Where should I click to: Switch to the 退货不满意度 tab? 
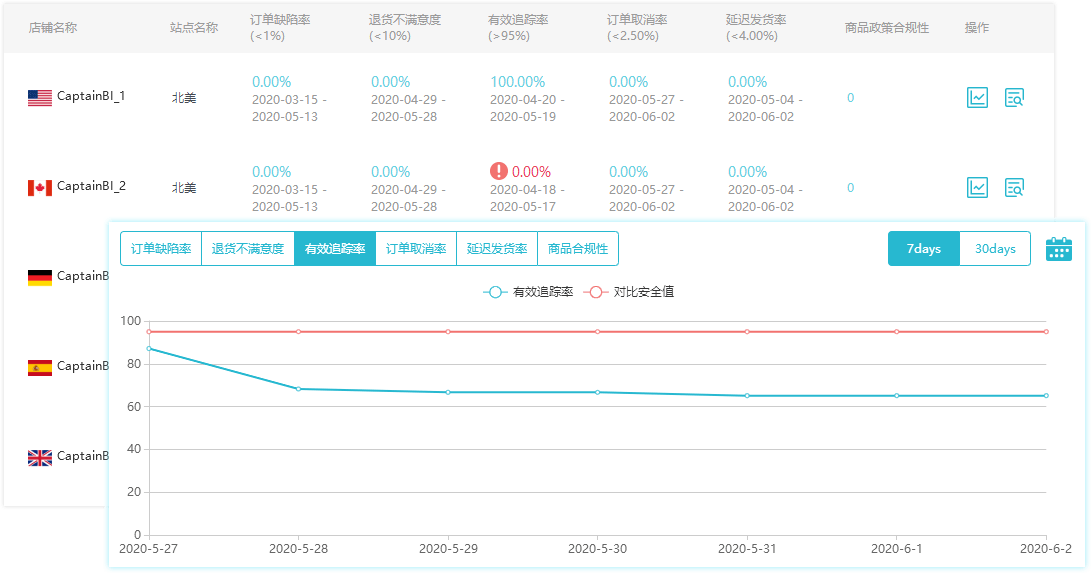[247, 249]
